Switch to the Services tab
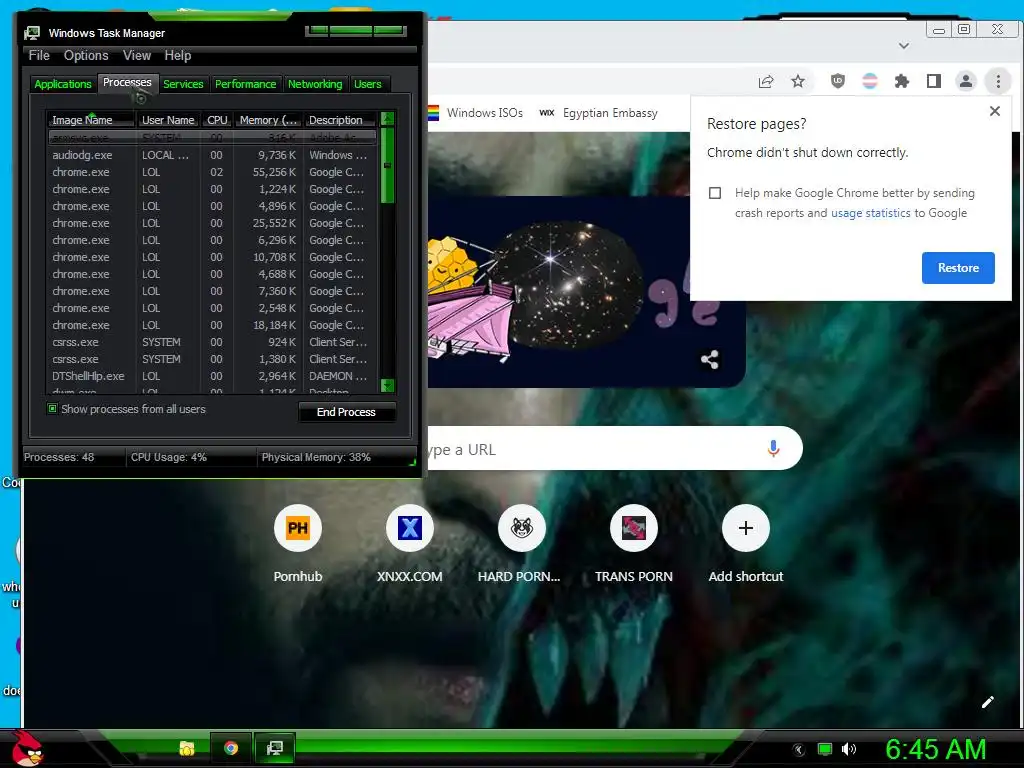Screen dimensions: 1024x768 [x=184, y=84]
